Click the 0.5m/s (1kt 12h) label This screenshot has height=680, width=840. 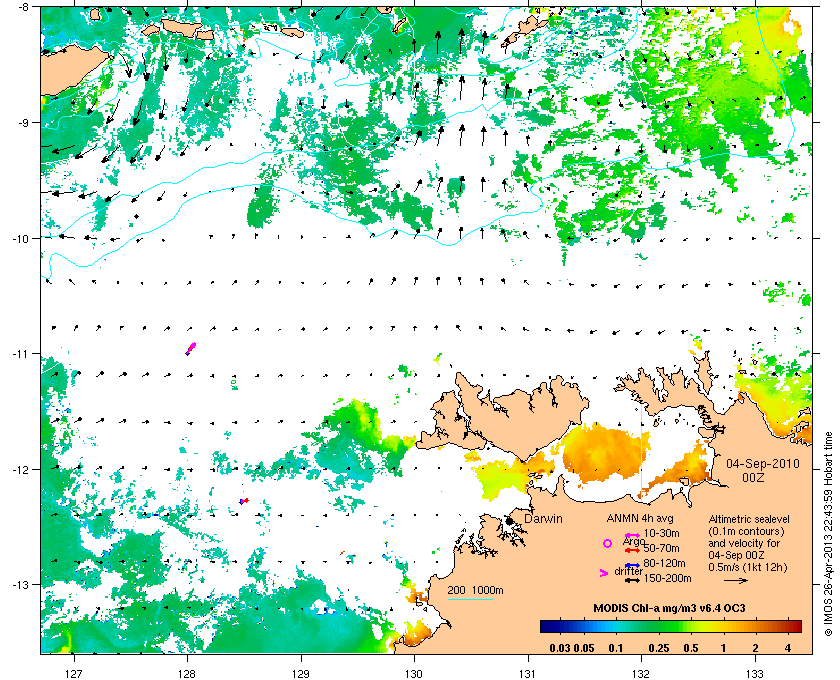748,567
